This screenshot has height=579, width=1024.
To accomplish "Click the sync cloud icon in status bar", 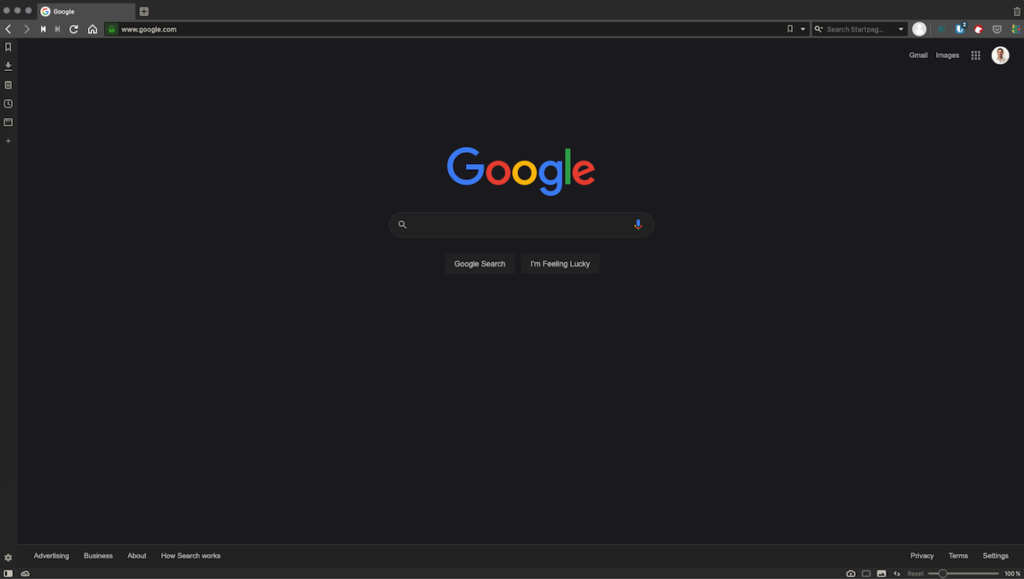I will (x=25, y=573).
